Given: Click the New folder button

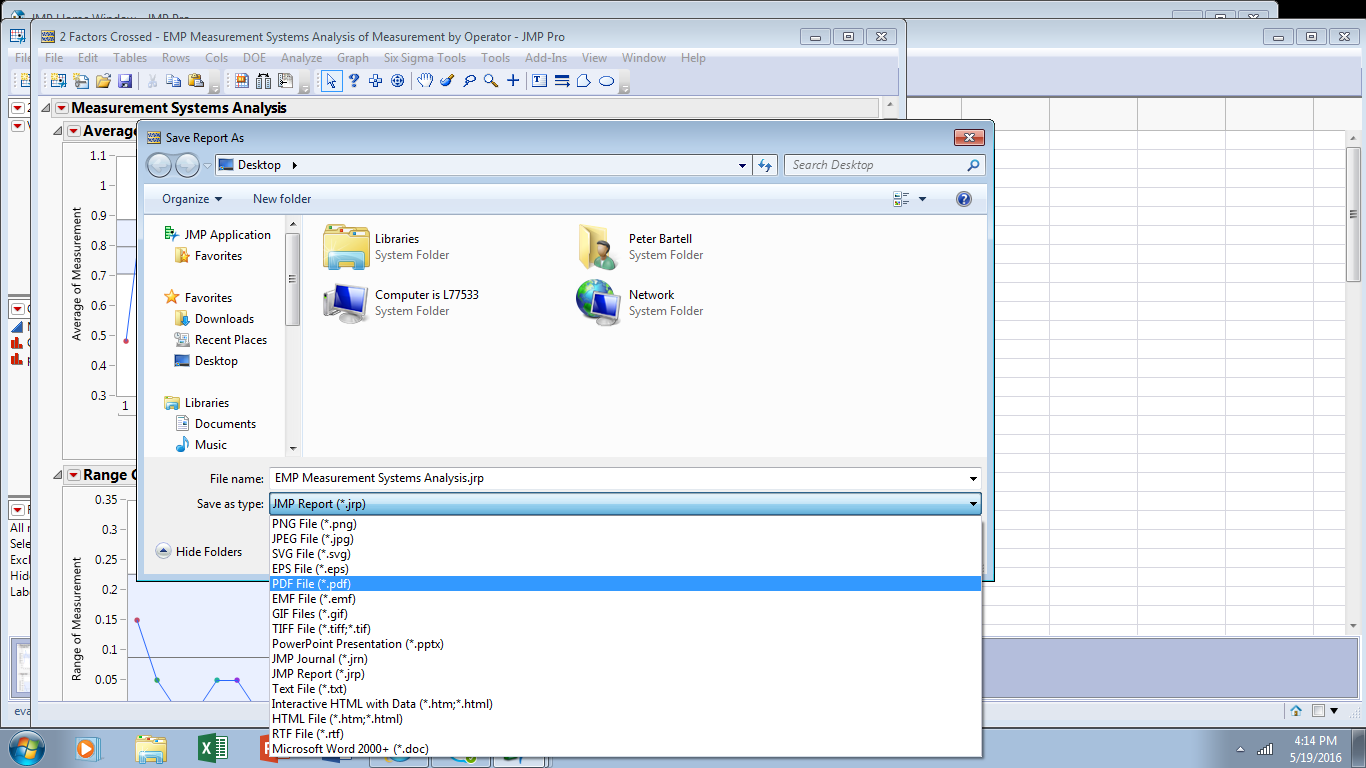Looking at the screenshot, I should (281, 199).
